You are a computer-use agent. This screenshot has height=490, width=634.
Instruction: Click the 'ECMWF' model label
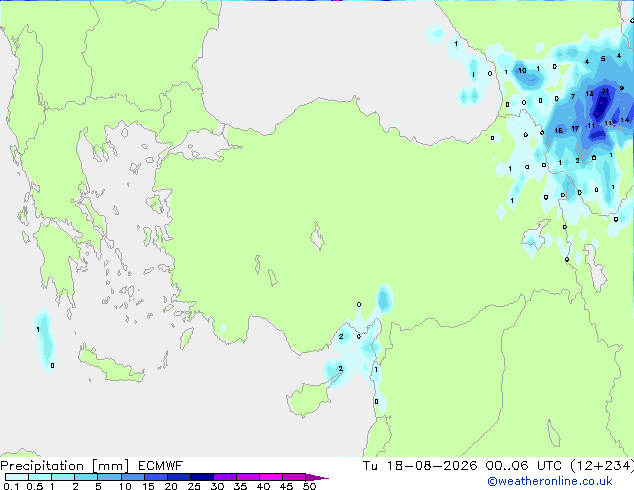161,466
